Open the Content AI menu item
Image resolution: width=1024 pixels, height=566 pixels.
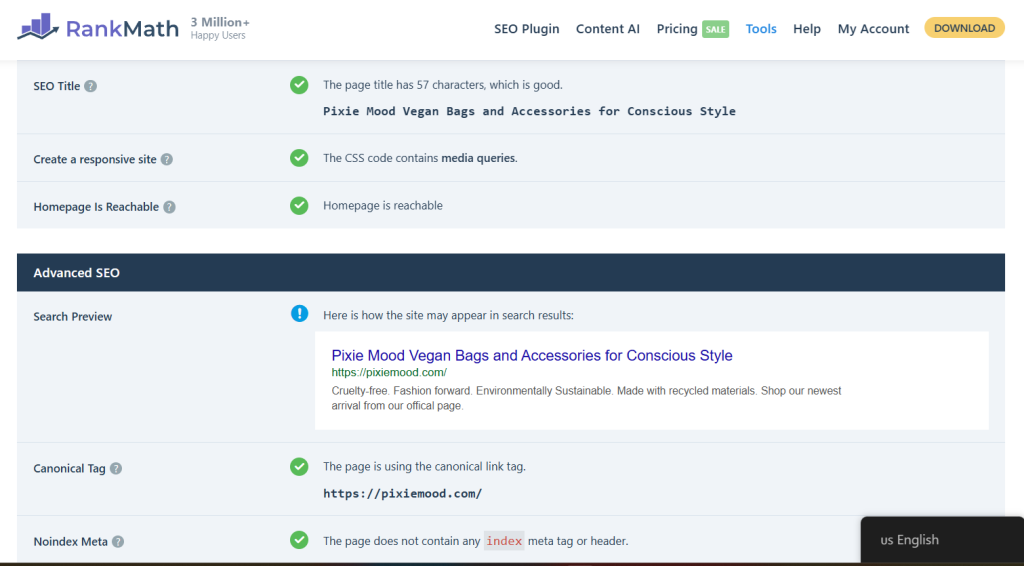tap(607, 29)
